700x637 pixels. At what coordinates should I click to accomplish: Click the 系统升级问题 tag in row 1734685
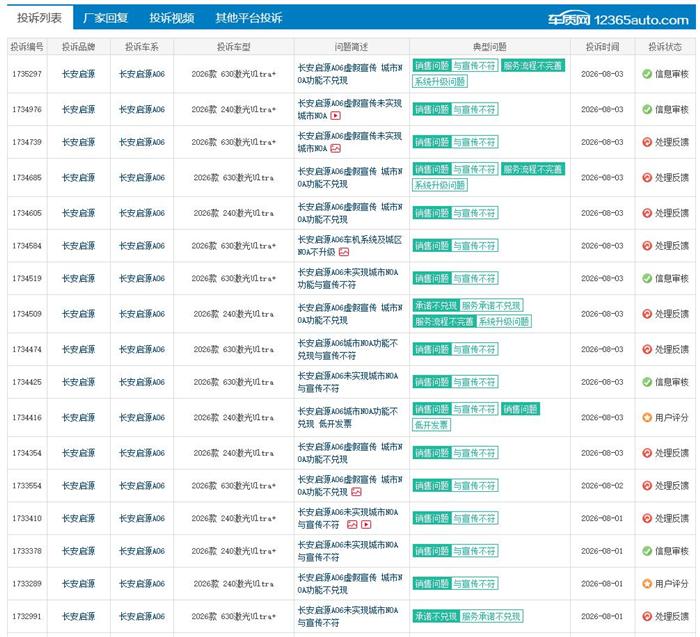pyautogui.click(x=440, y=185)
